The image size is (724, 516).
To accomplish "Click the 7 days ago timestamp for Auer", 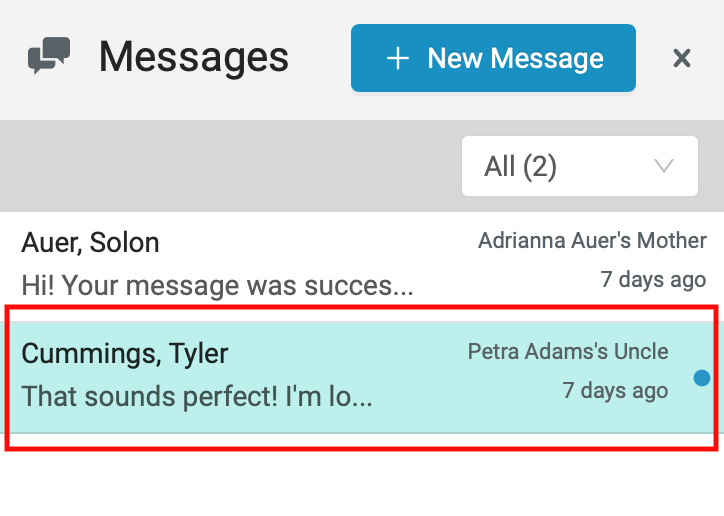I will tap(653, 280).
